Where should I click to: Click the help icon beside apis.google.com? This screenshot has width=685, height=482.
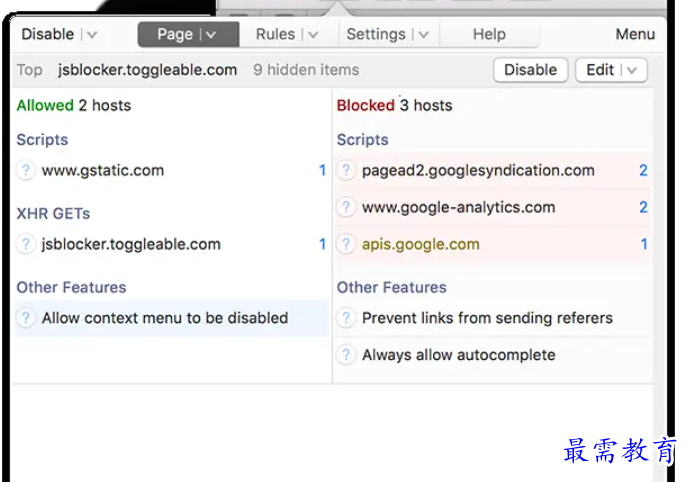click(x=346, y=244)
